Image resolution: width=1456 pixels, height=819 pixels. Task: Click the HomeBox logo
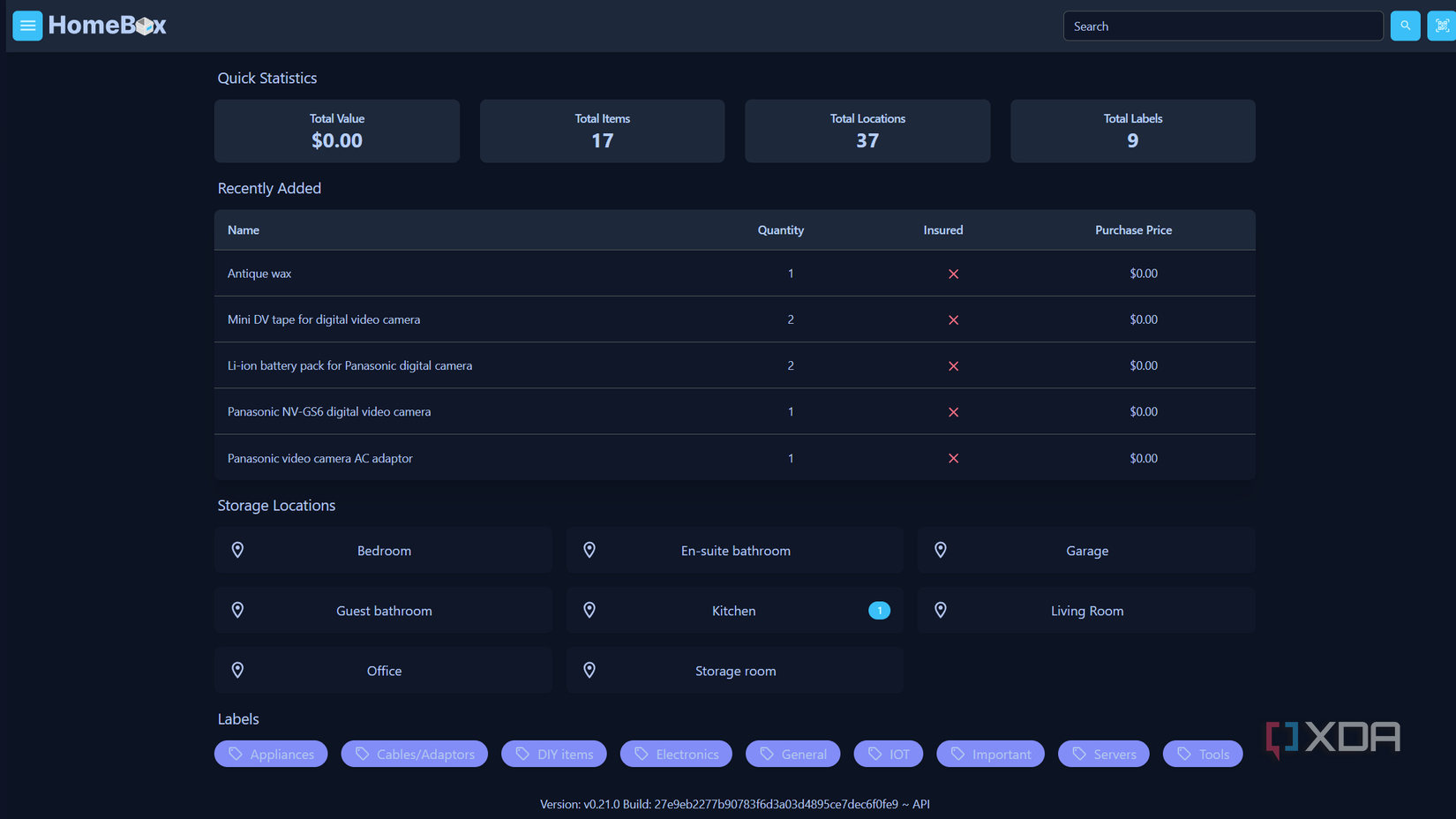108,26
